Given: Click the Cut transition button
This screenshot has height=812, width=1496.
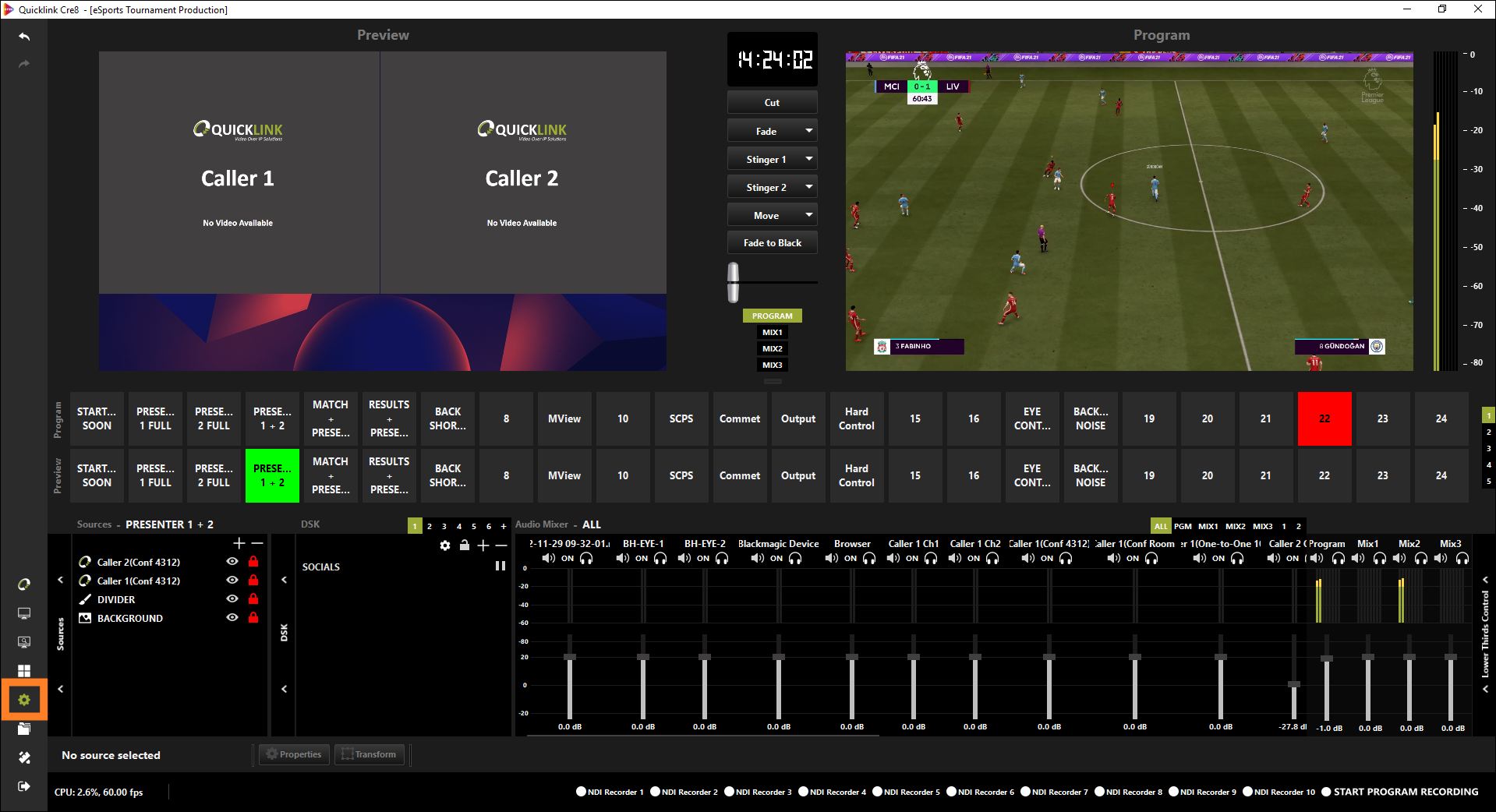Looking at the screenshot, I should 773,103.
